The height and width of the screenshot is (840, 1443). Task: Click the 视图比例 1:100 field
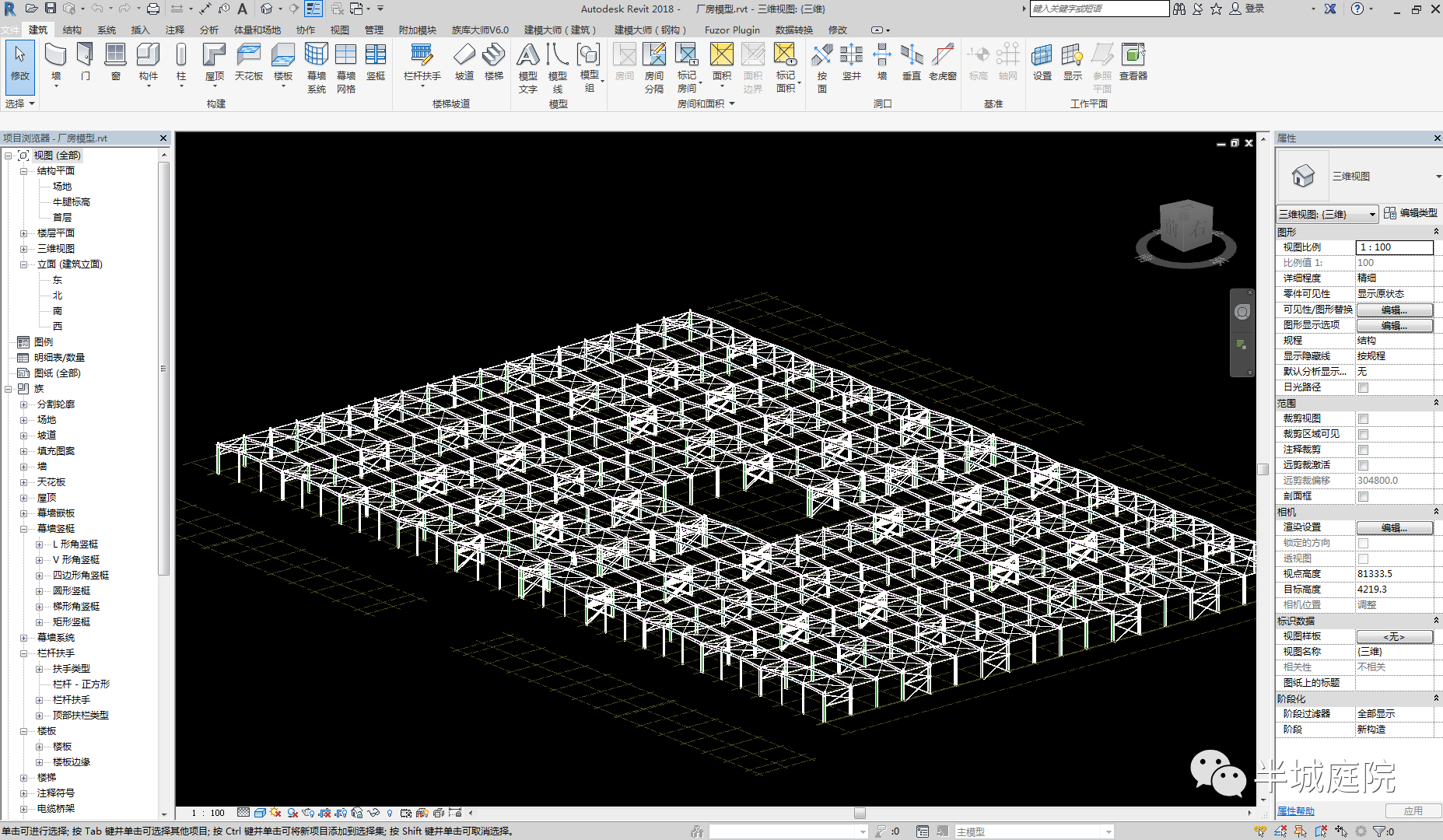pos(1394,247)
